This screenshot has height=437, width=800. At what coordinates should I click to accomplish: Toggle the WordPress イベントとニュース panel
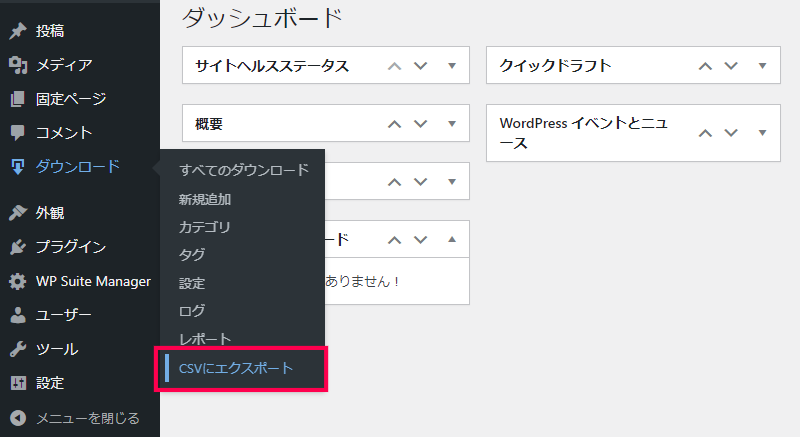point(762,133)
